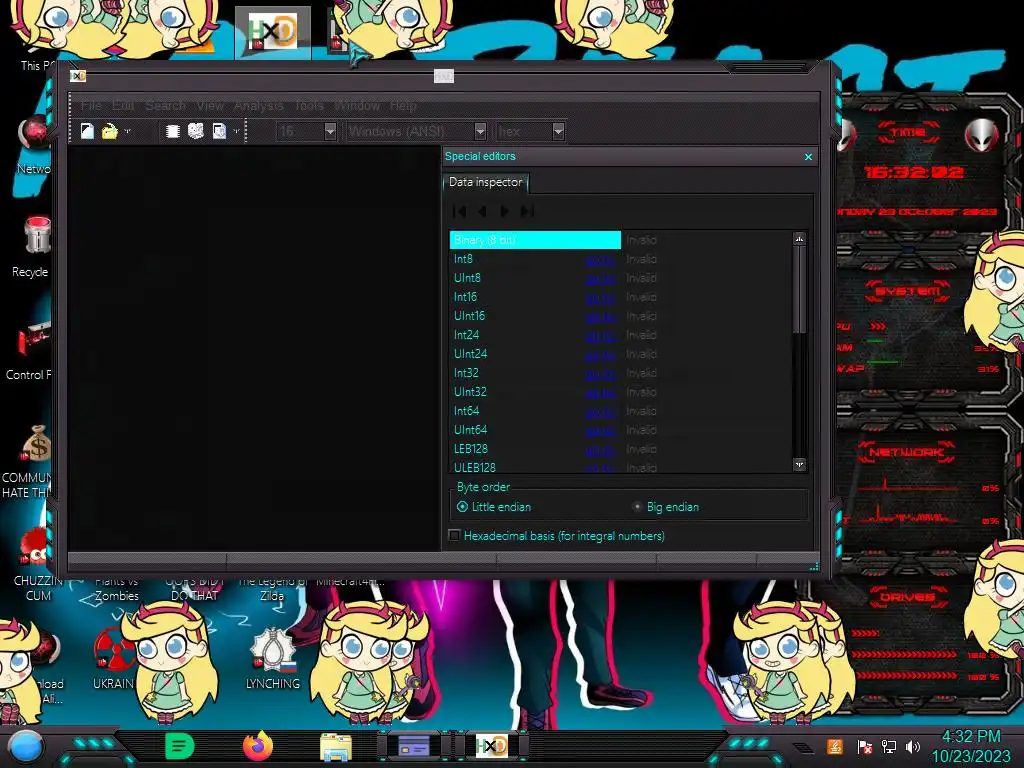Click the Java tray icon

click(835, 746)
